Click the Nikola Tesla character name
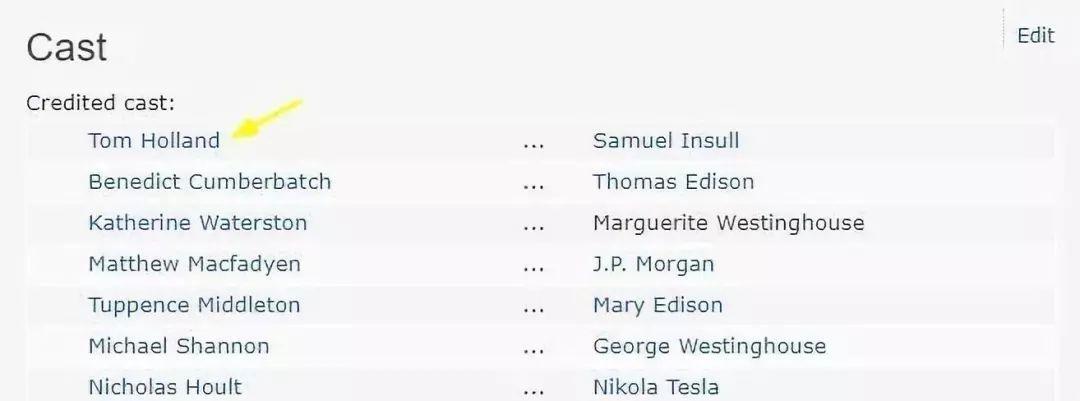The width and height of the screenshot is (1080, 401). (x=656, y=387)
